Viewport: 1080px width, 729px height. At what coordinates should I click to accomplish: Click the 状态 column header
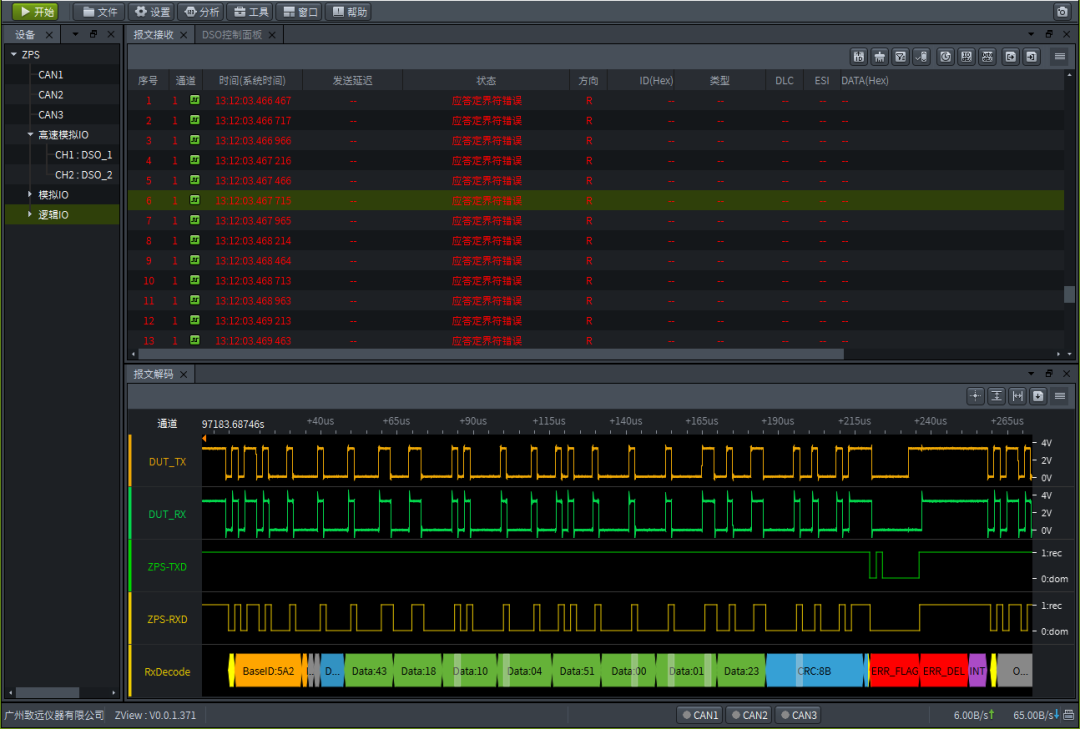click(486, 81)
